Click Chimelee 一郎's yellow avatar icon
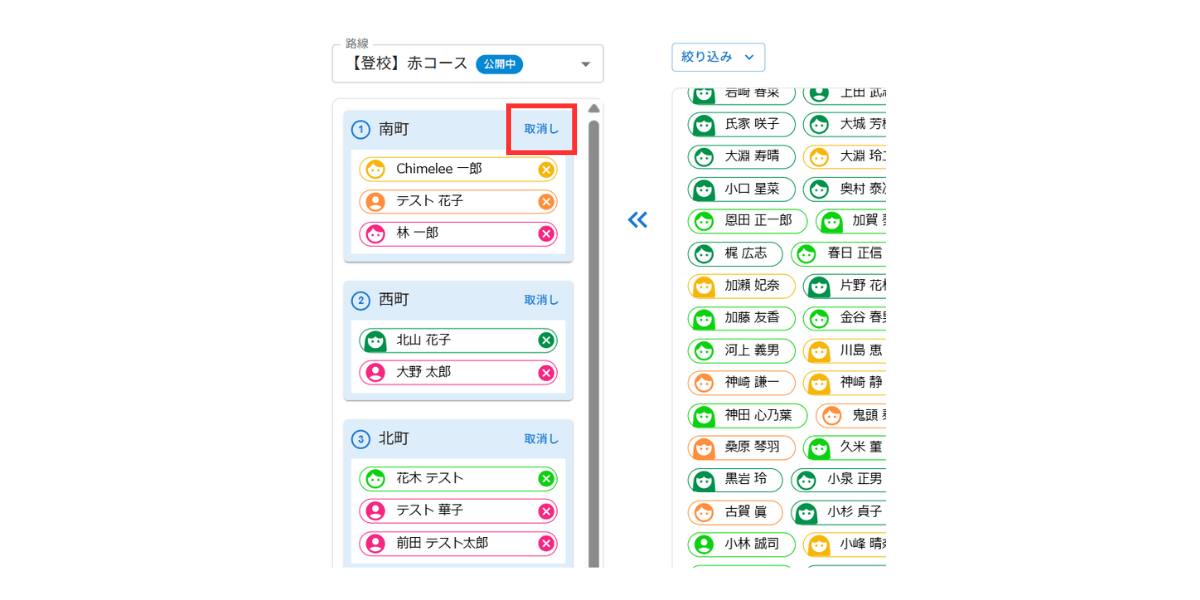1200x600 pixels. pyautogui.click(x=378, y=169)
